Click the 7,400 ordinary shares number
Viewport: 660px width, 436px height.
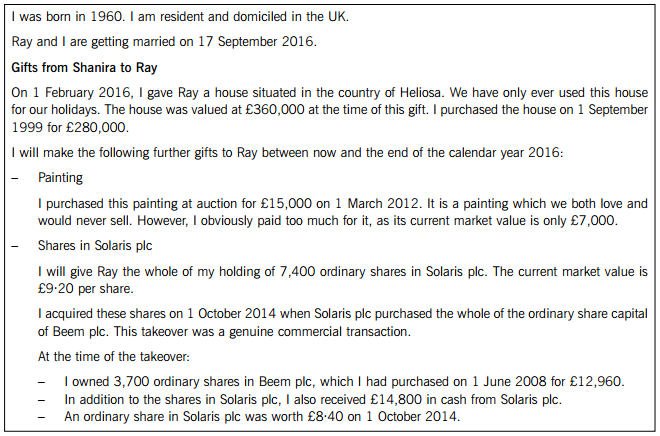[297, 271]
